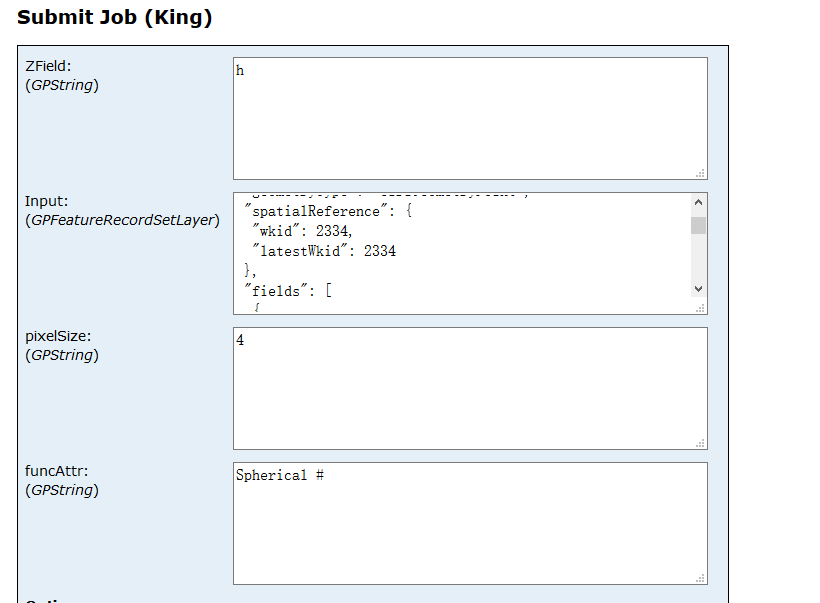The height and width of the screenshot is (603, 820).
Task: Click the ZField resize grip corner
Action: (701, 174)
